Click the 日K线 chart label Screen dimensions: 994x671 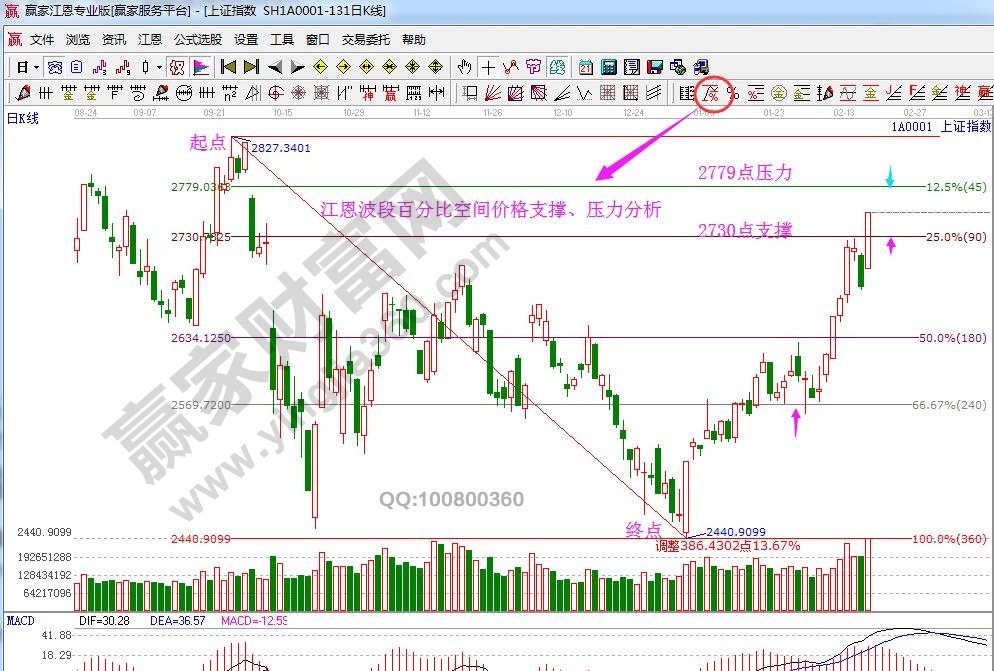coord(23,118)
